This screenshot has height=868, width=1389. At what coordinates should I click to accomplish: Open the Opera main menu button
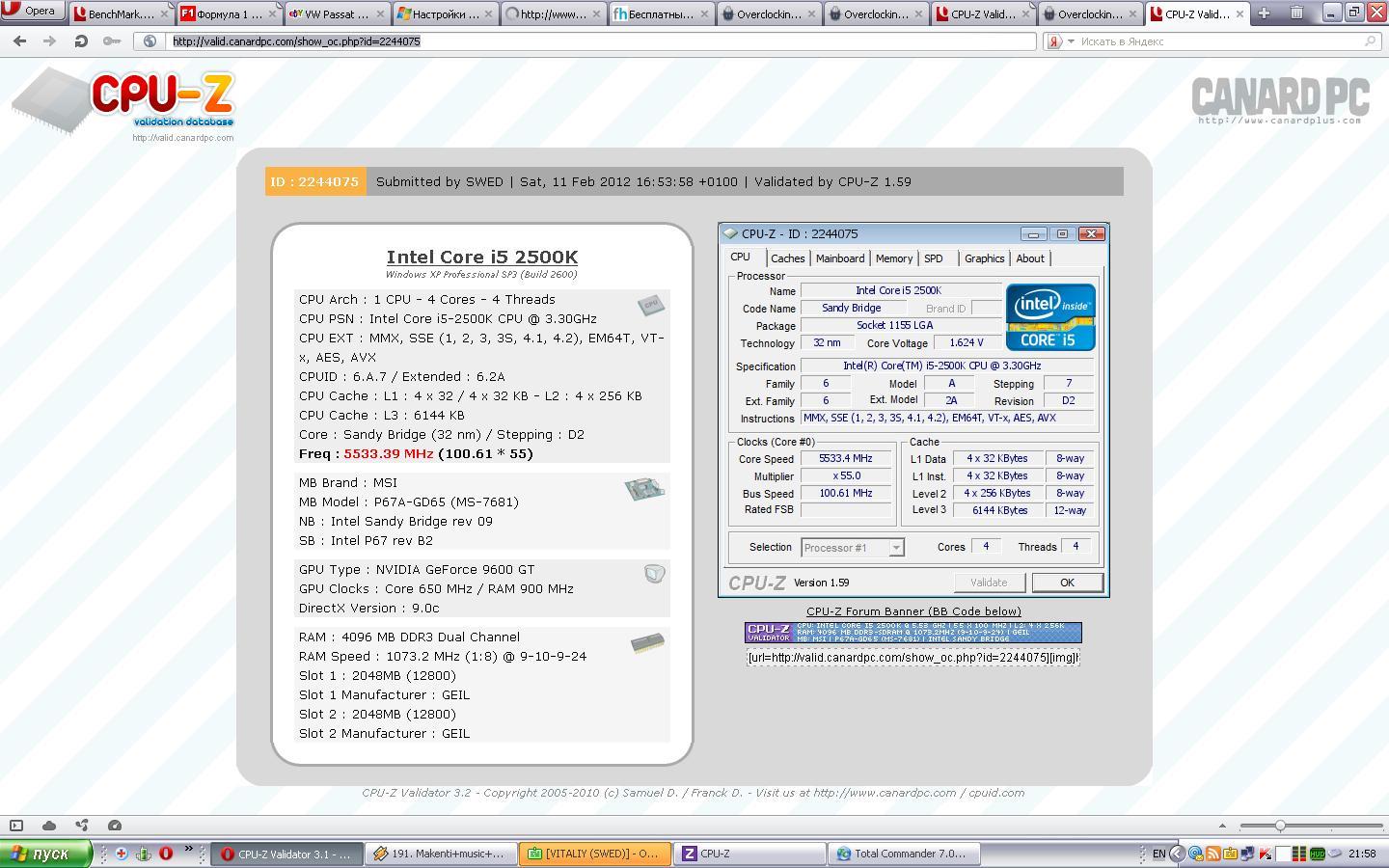point(33,12)
